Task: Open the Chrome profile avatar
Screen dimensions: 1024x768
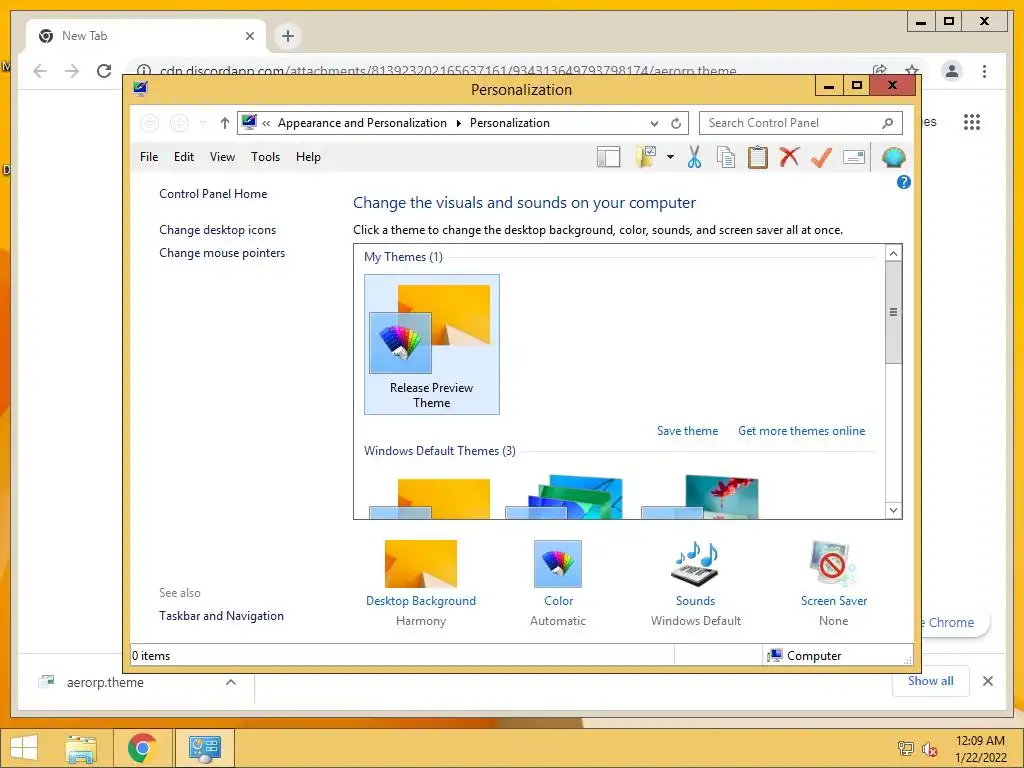Action: 952,71
